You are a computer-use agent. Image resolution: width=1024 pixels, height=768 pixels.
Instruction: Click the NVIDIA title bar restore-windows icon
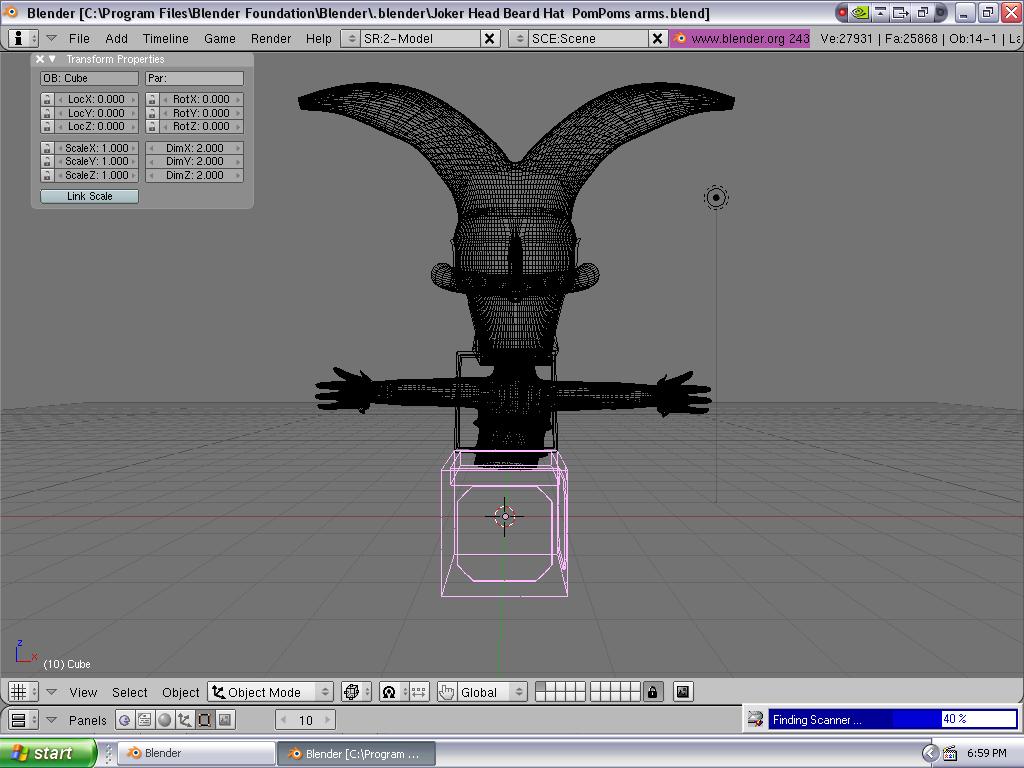(x=923, y=12)
